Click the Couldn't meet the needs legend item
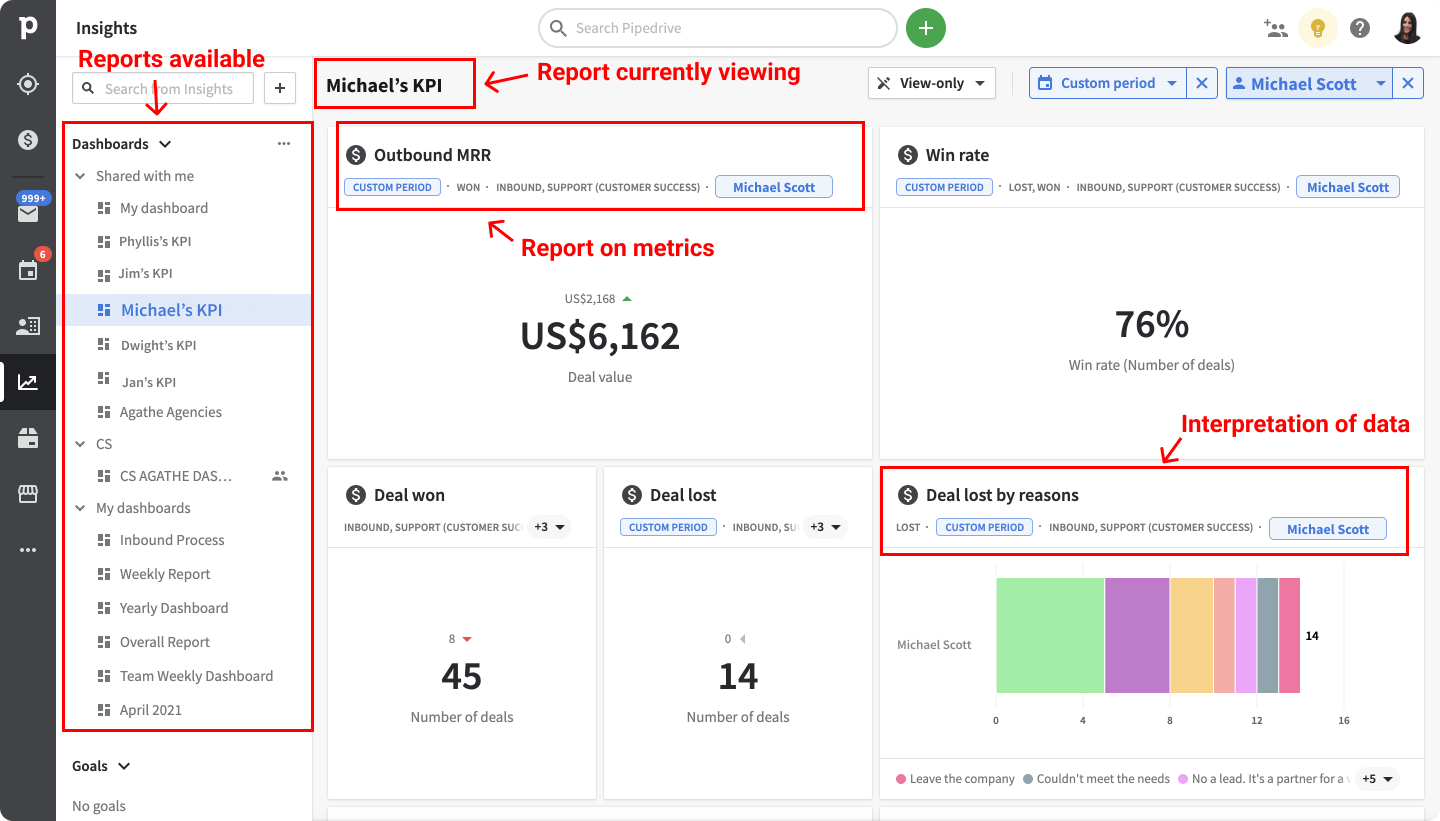The height and width of the screenshot is (821, 1440). 1096,779
